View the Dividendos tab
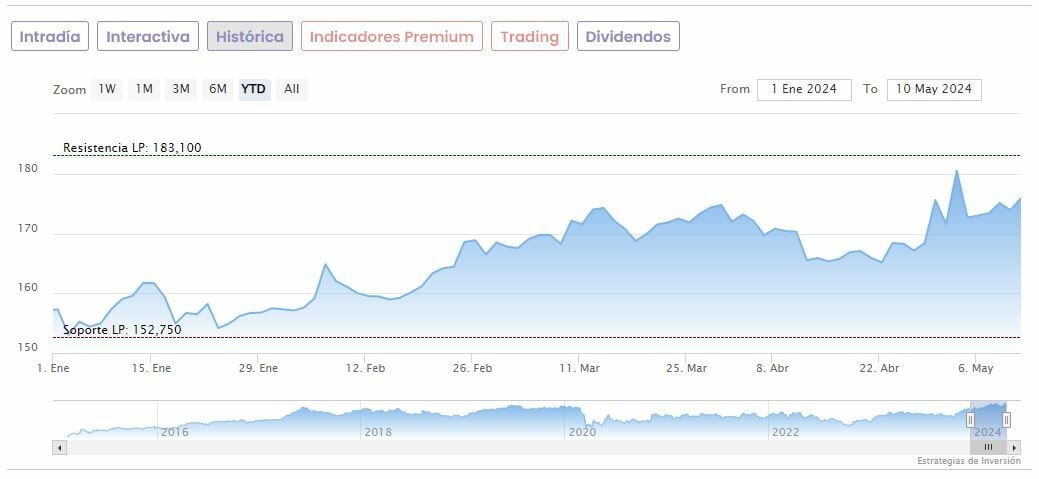This screenshot has width=1039, height=479. pos(628,37)
